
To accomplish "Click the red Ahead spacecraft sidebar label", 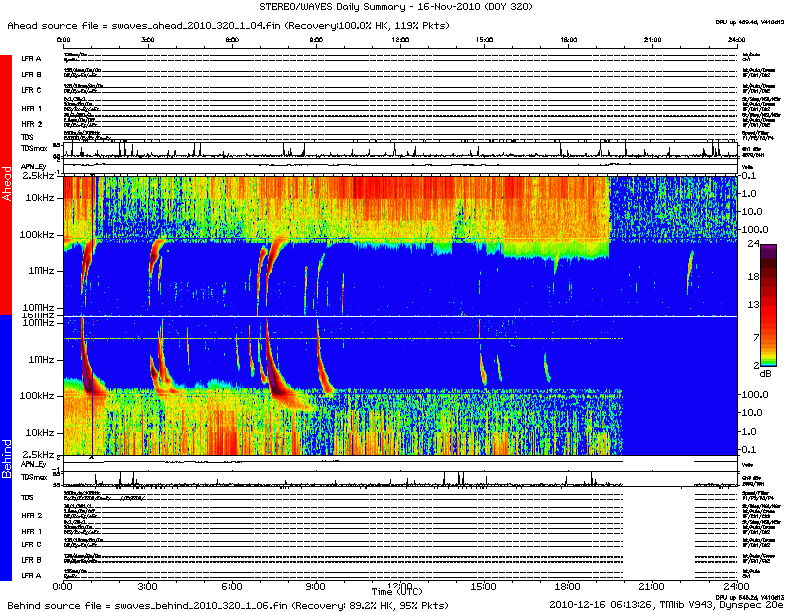I will coord(7,185).
